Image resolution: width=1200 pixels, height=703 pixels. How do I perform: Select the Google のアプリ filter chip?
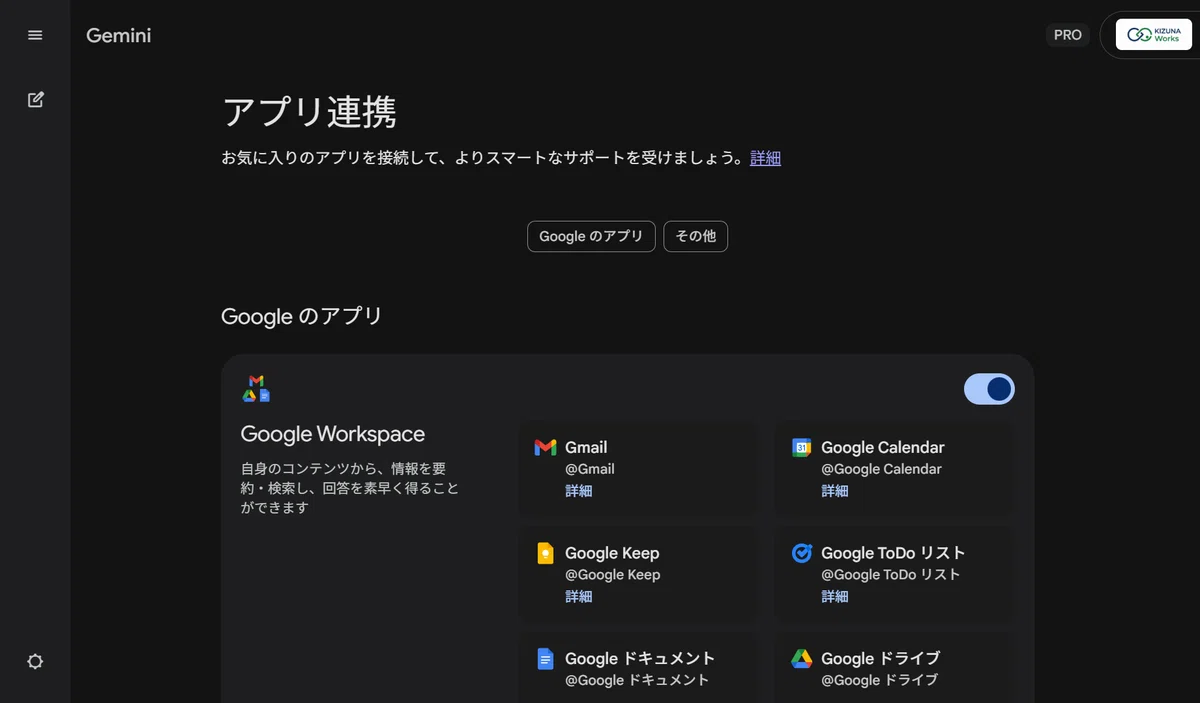click(591, 236)
